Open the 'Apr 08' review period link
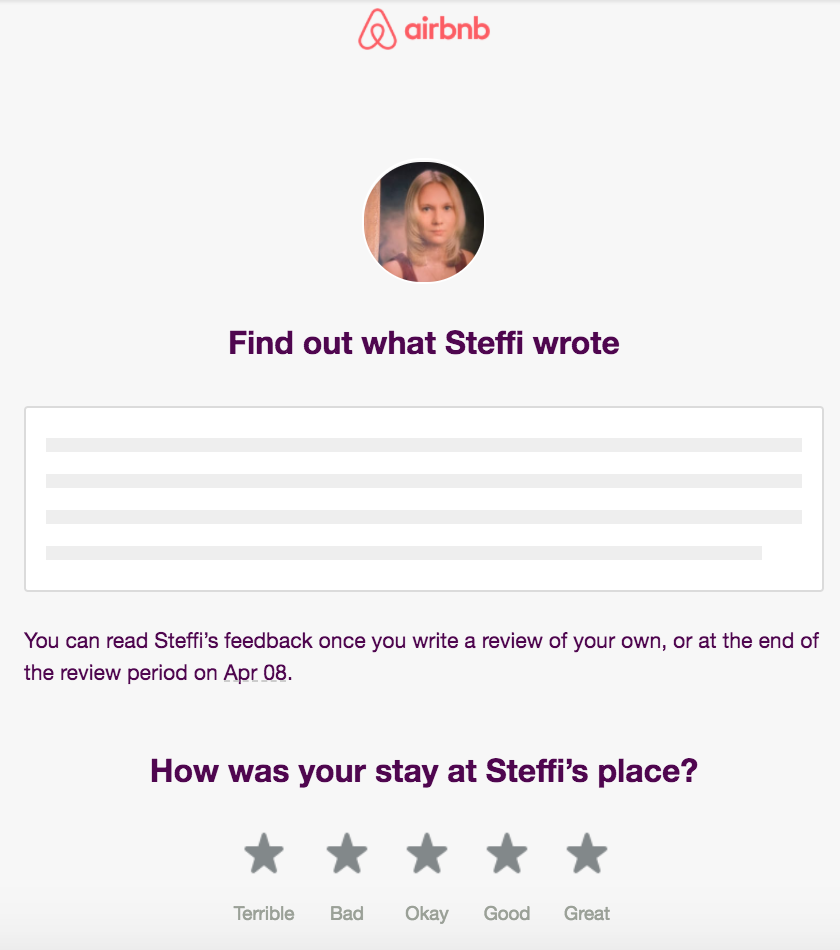The image size is (840, 950). (251, 672)
